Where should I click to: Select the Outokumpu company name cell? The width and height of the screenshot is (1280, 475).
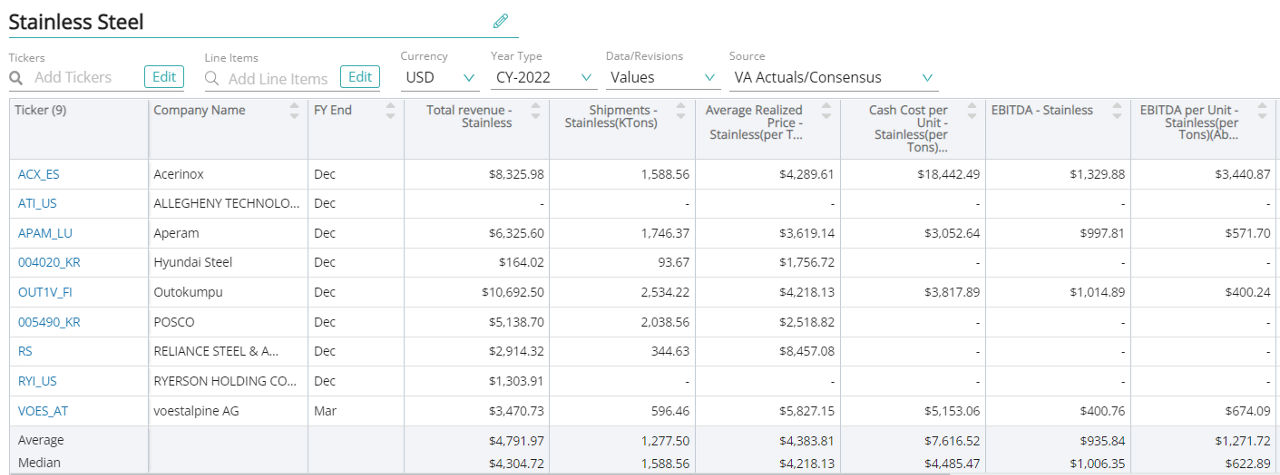tap(228, 292)
